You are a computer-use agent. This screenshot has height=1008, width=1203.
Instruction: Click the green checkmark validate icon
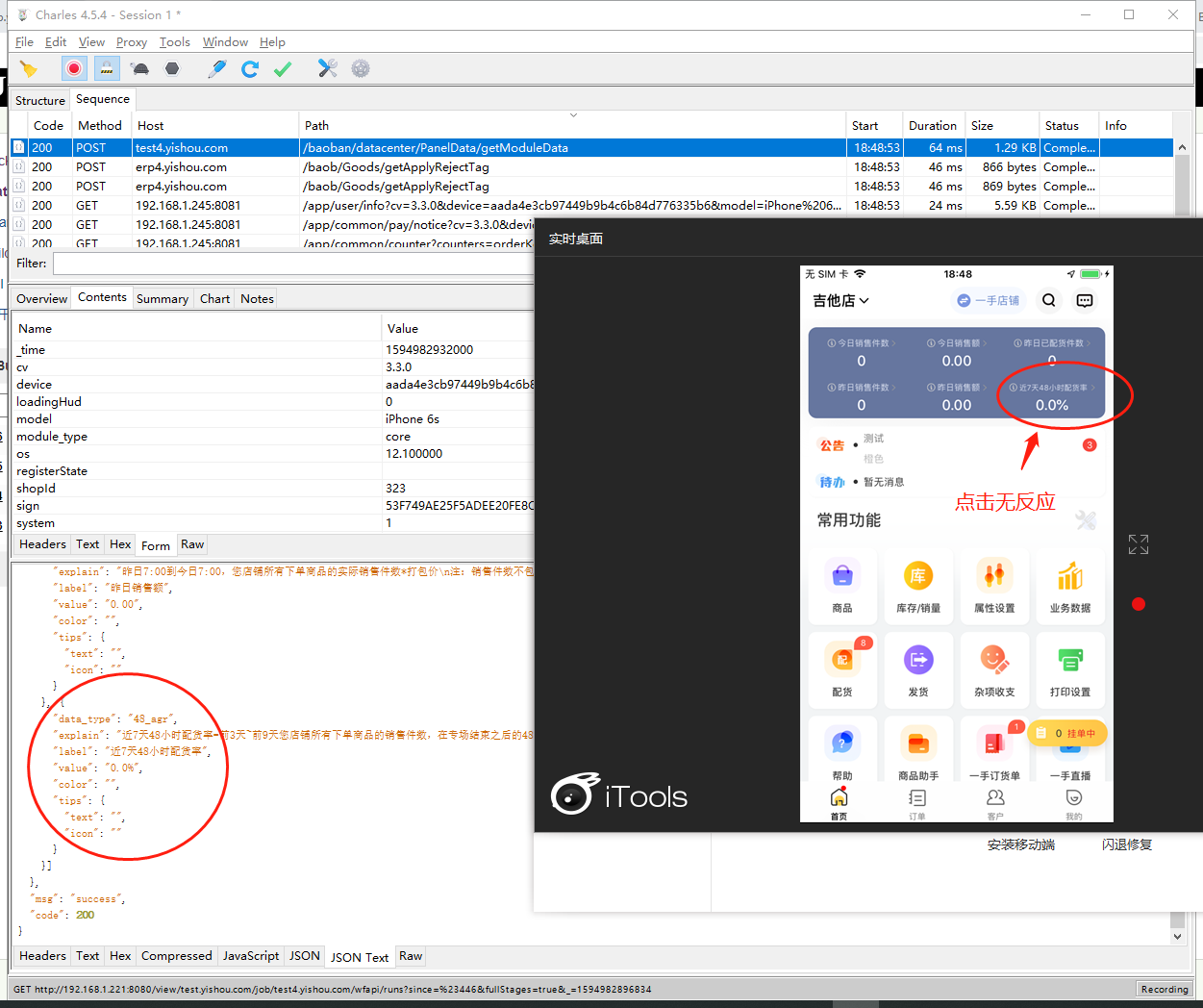pyautogui.click(x=283, y=68)
